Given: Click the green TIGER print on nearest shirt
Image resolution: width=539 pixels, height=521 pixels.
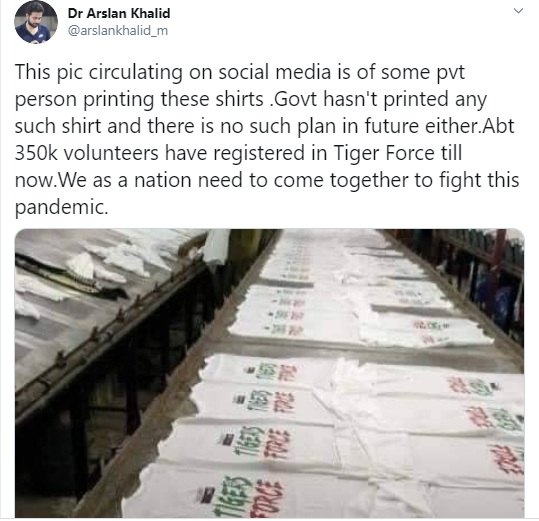Looking at the screenshot, I should click(x=235, y=497).
